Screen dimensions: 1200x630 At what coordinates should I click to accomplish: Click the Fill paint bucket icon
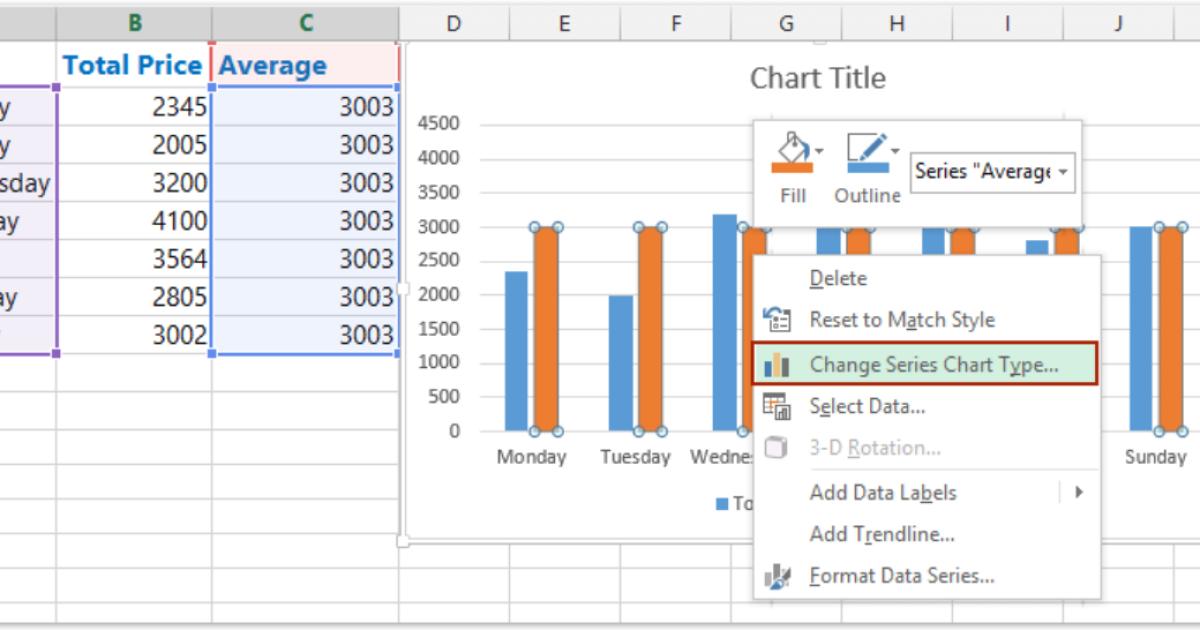coord(792,153)
